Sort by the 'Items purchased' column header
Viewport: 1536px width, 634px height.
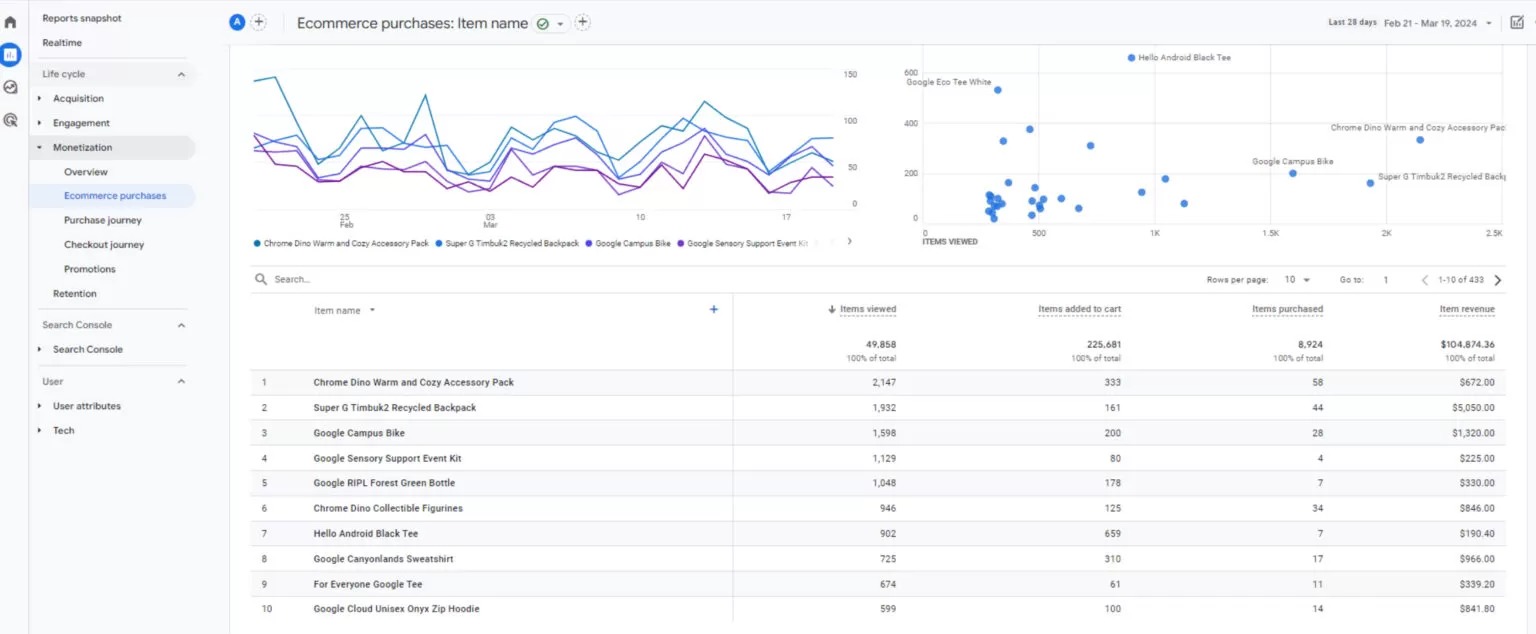[1287, 309]
